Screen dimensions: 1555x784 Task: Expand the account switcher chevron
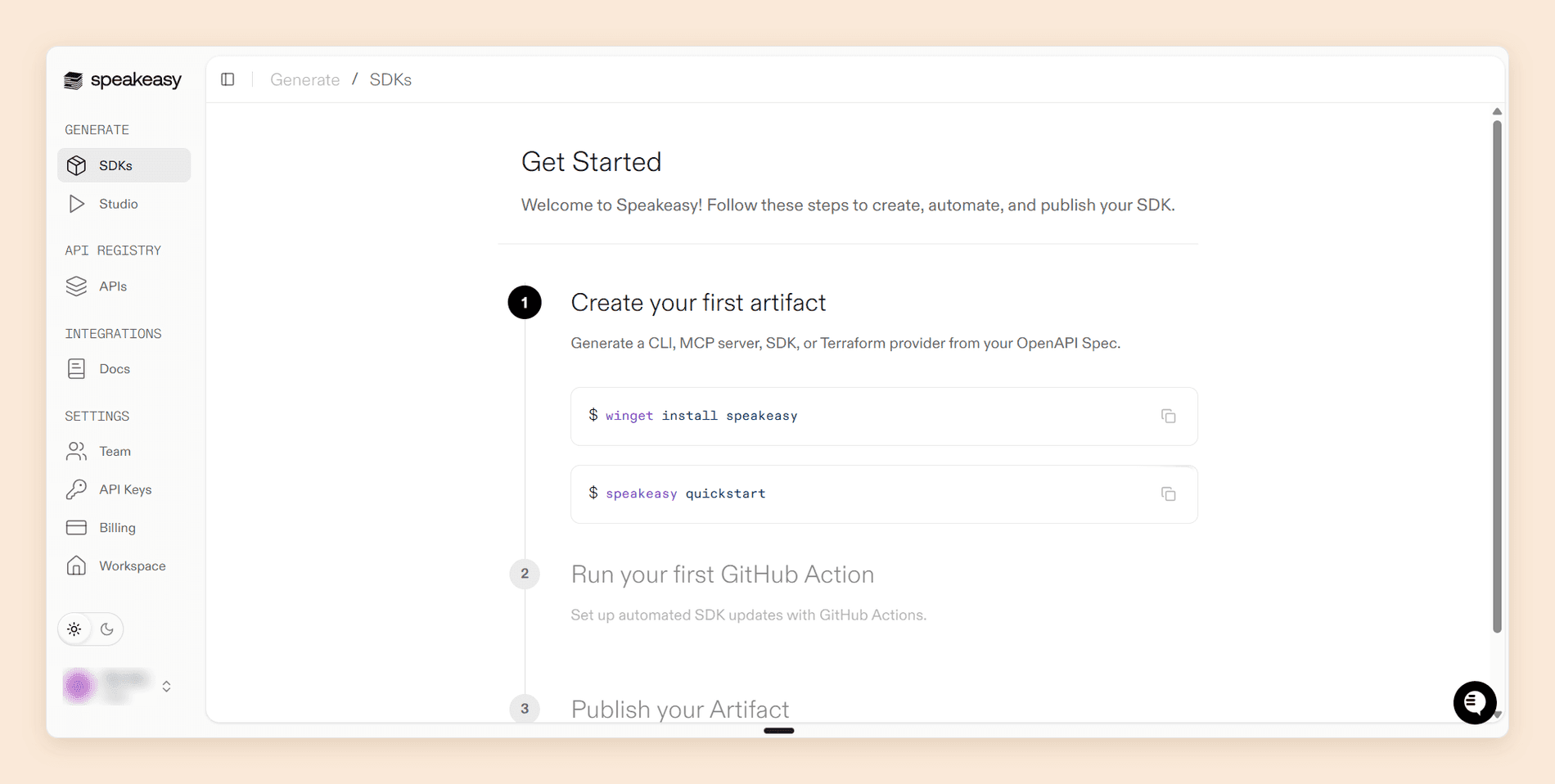tap(166, 687)
